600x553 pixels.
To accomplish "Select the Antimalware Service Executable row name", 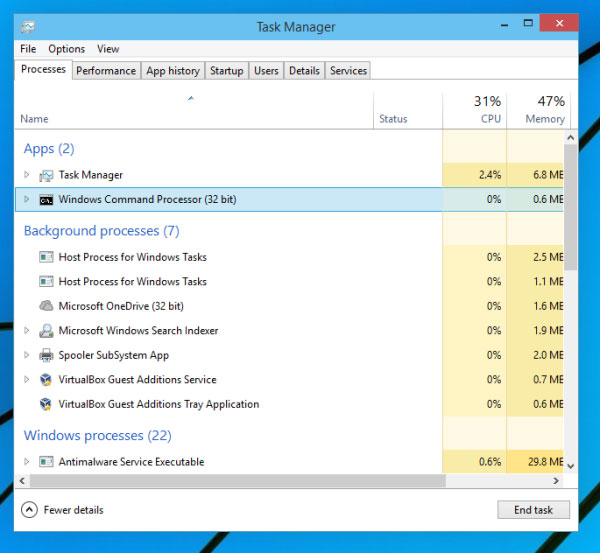I will 131,462.
